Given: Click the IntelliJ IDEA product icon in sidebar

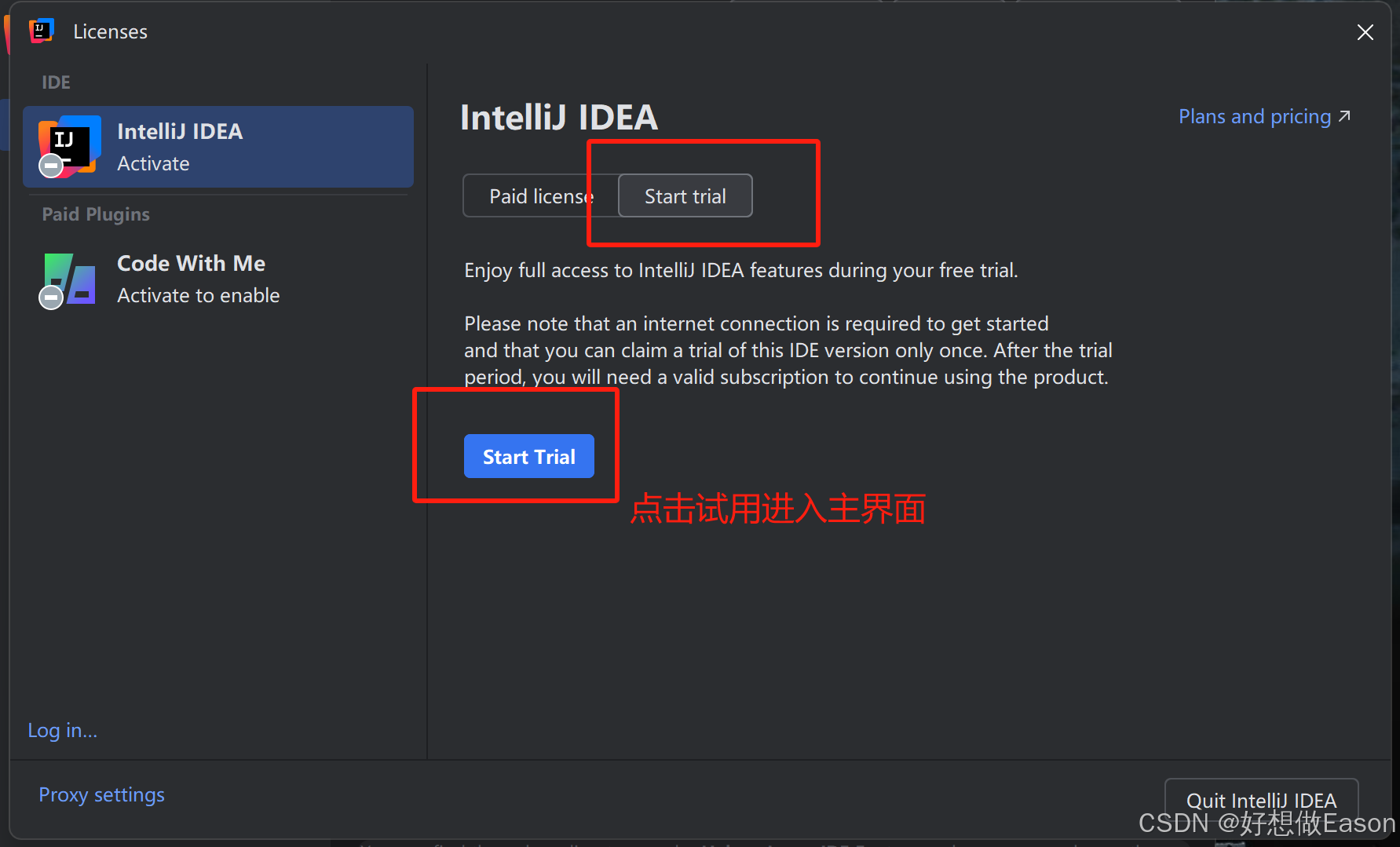Looking at the screenshot, I should point(69,147).
